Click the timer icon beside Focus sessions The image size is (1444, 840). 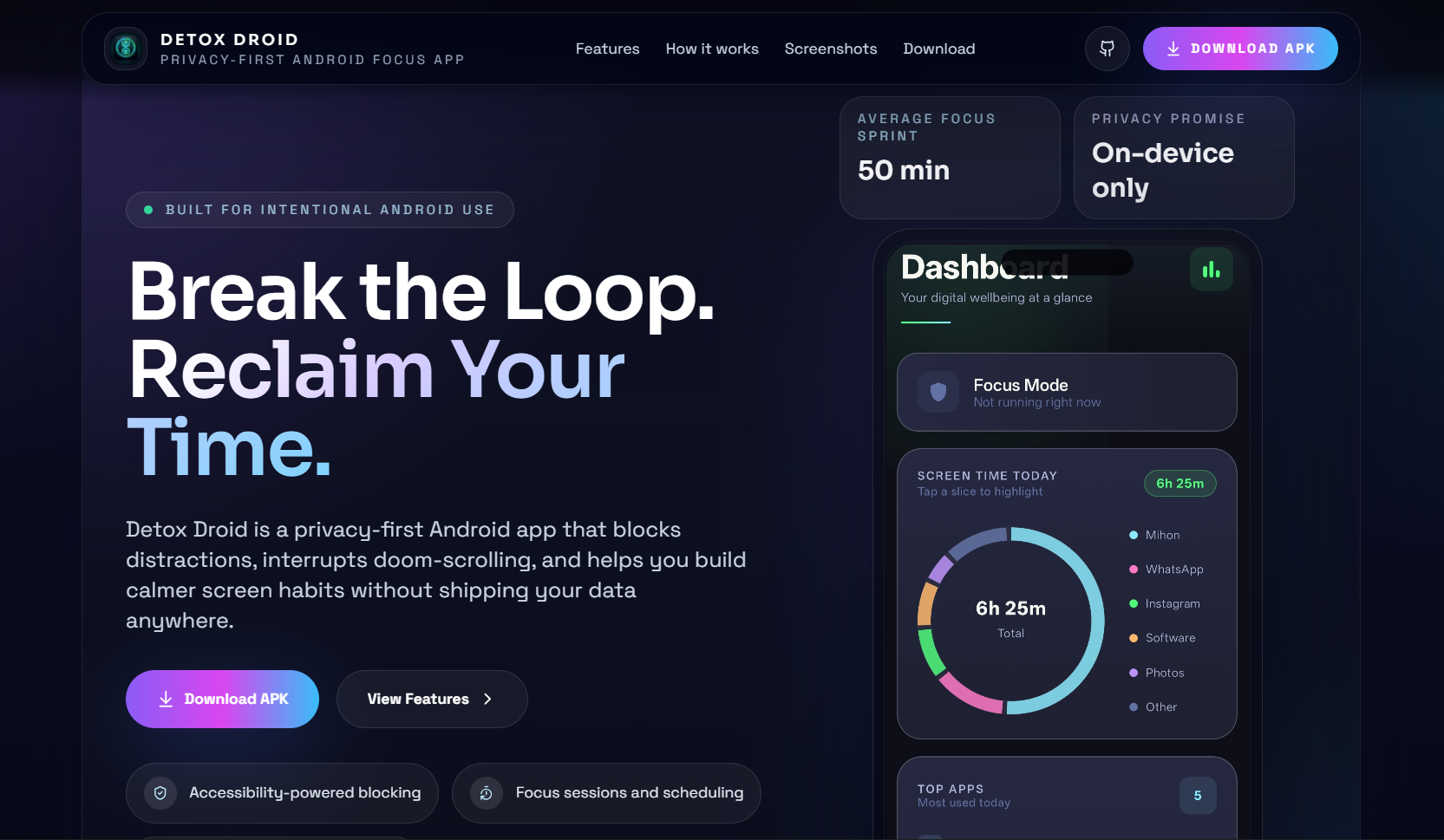[487, 793]
